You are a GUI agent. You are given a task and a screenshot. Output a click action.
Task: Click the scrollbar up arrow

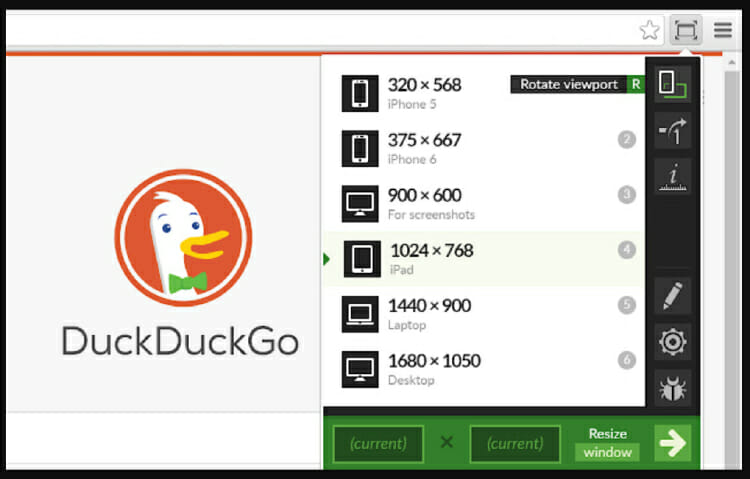pos(732,63)
